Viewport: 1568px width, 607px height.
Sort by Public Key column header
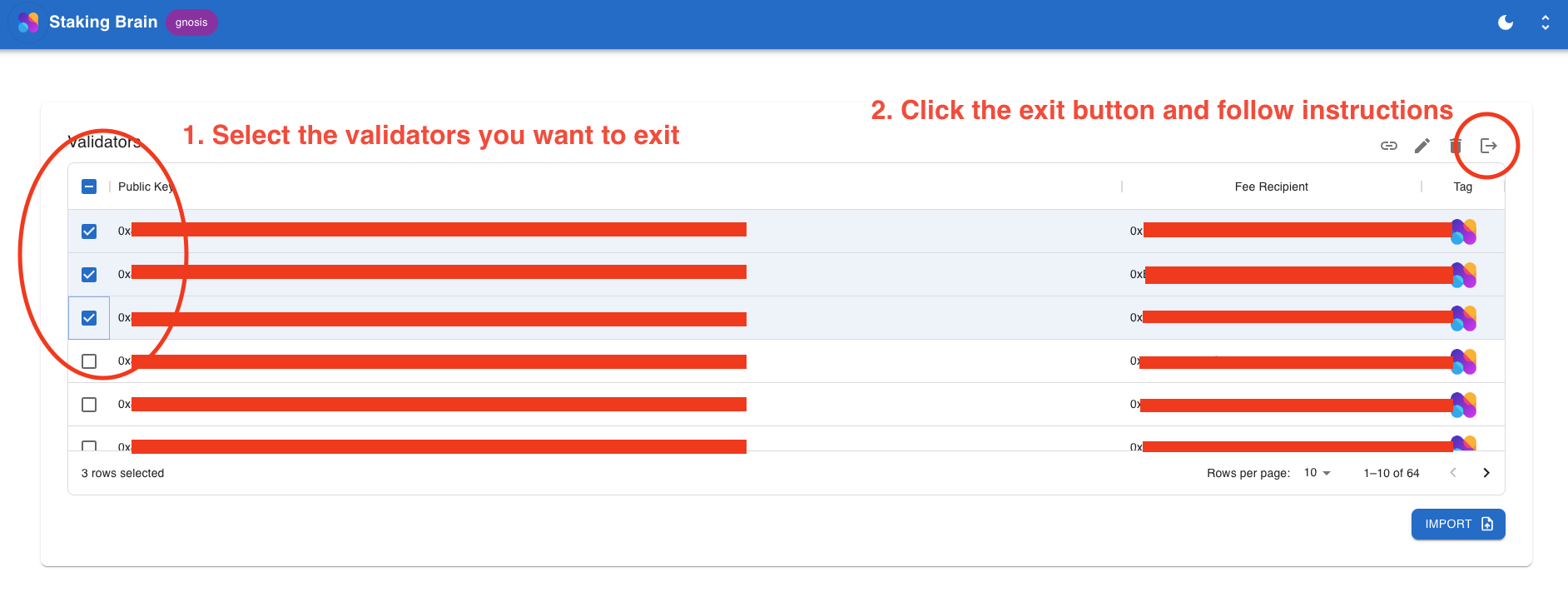pos(145,187)
